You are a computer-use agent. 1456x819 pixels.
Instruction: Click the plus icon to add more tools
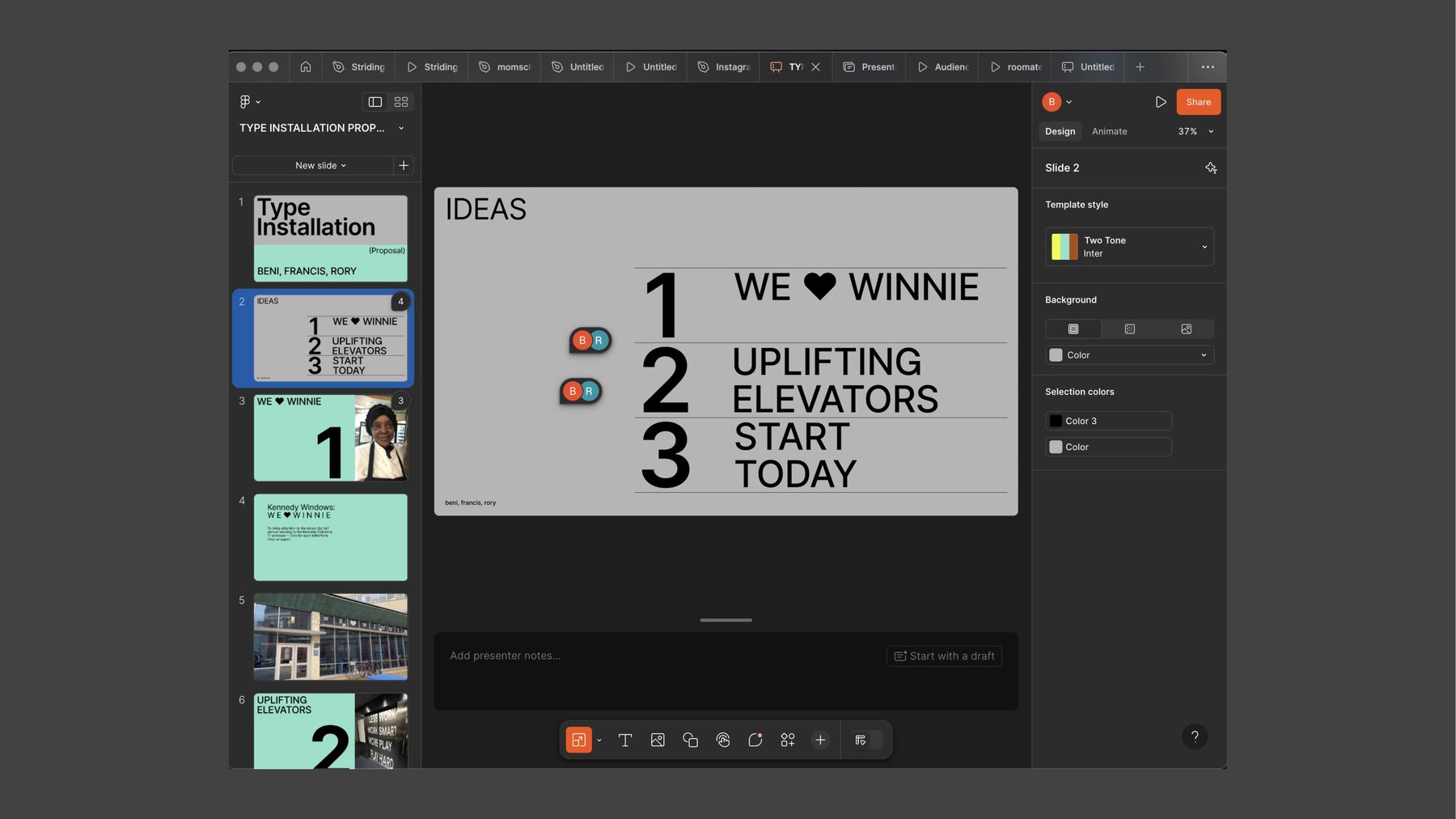click(819, 739)
